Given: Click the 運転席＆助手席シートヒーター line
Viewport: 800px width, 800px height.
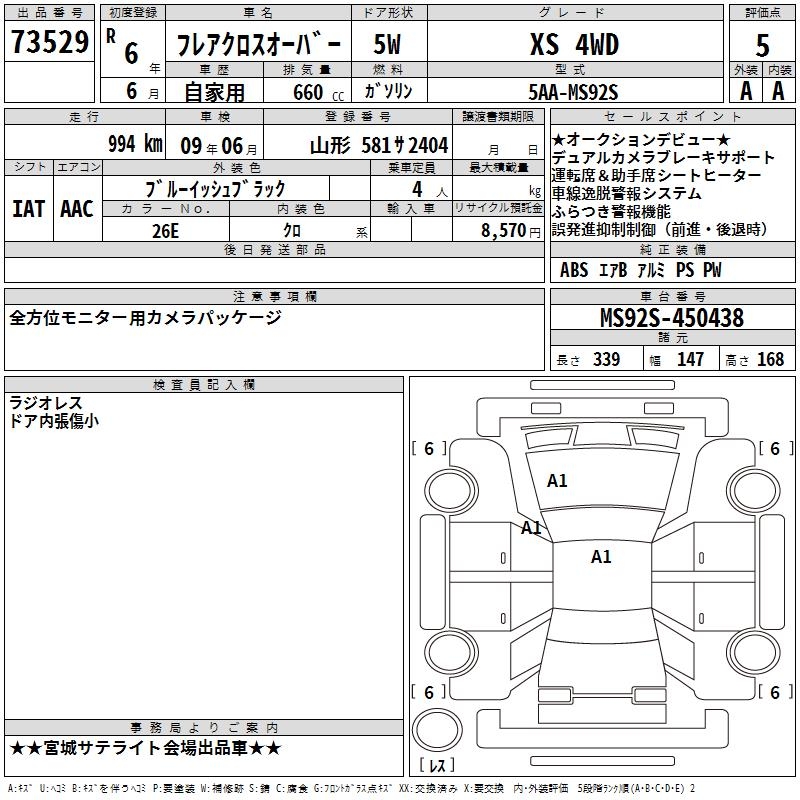Looking at the screenshot, I should (x=657, y=175).
